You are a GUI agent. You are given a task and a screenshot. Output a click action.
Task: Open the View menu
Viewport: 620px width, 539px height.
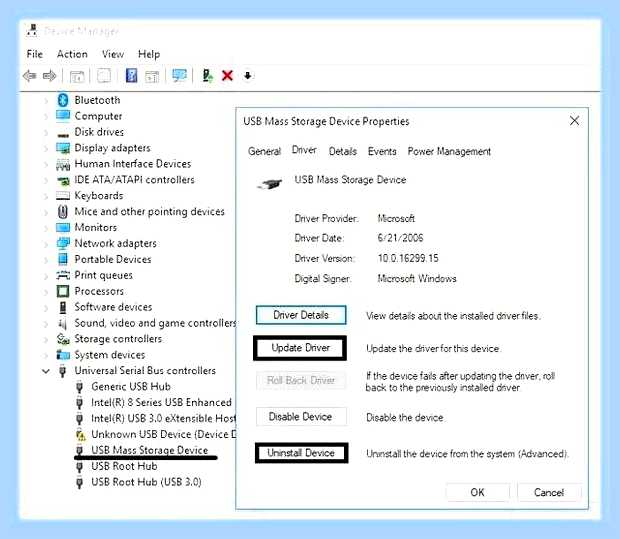pos(113,54)
